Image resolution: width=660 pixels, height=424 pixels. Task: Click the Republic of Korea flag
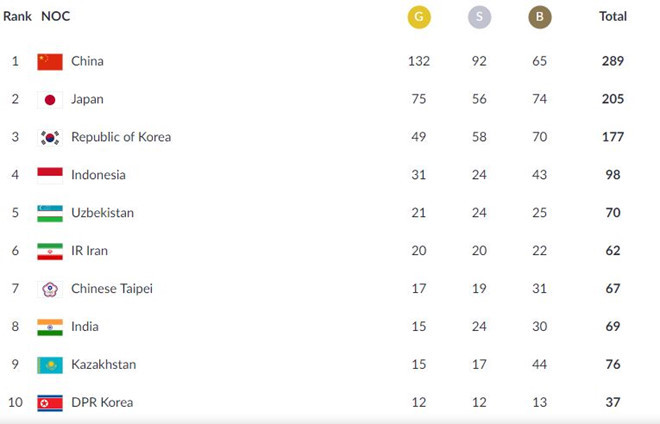pyautogui.click(x=50, y=137)
